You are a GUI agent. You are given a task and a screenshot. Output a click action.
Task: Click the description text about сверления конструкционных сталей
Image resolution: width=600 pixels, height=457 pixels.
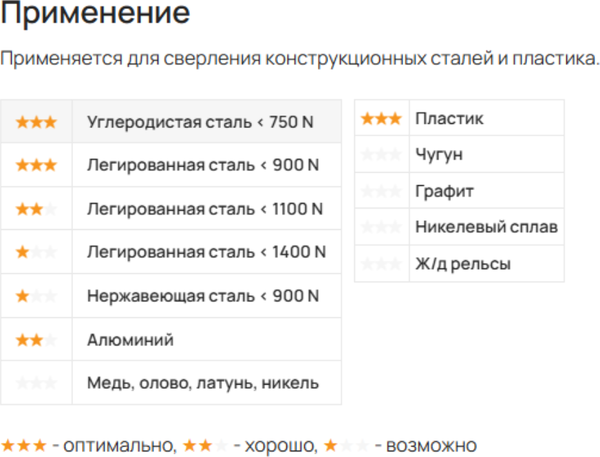[x=300, y=59]
